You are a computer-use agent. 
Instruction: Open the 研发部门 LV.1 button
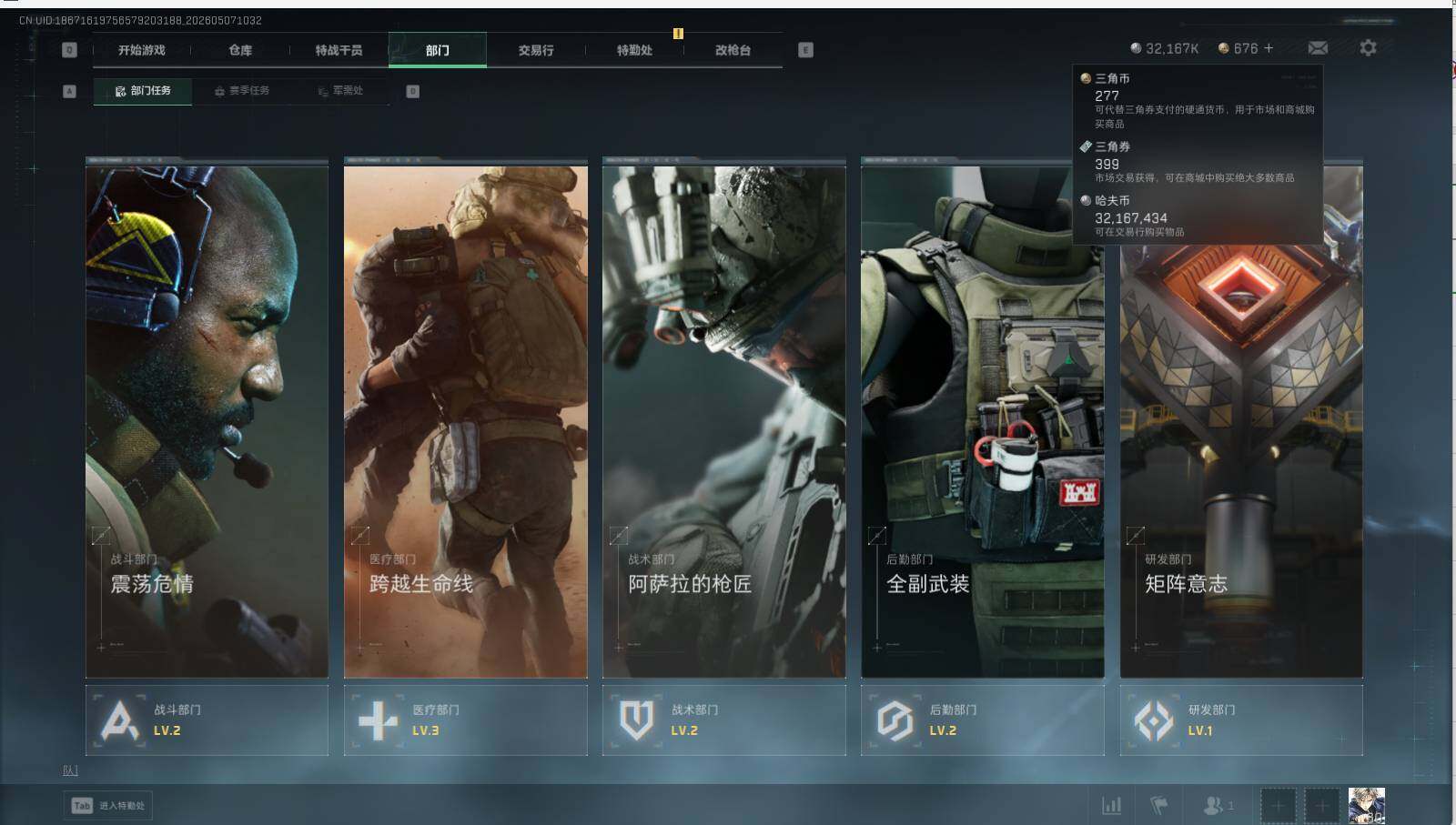click(1240, 720)
